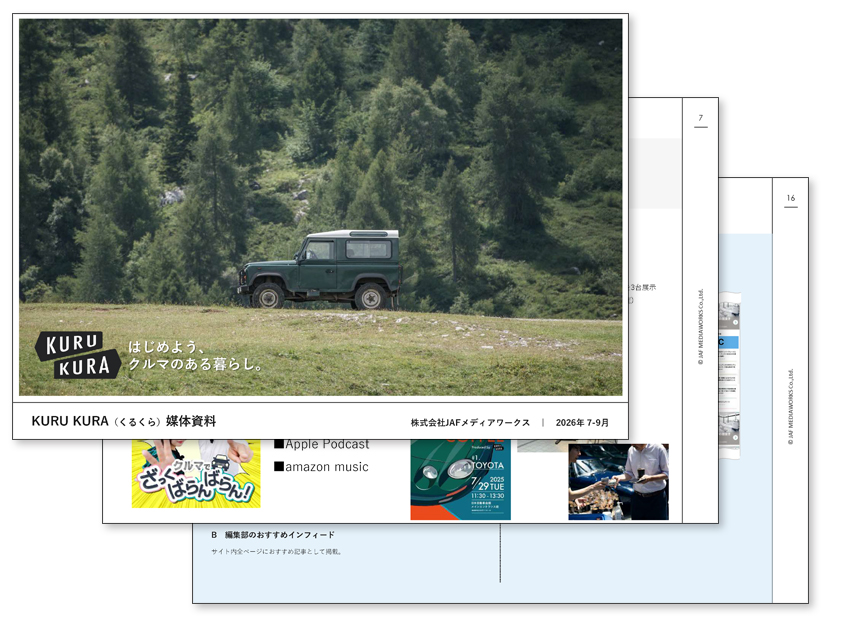Click the date text '2026年 7-9月'
This screenshot has height=620, width=850.
coord(582,423)
